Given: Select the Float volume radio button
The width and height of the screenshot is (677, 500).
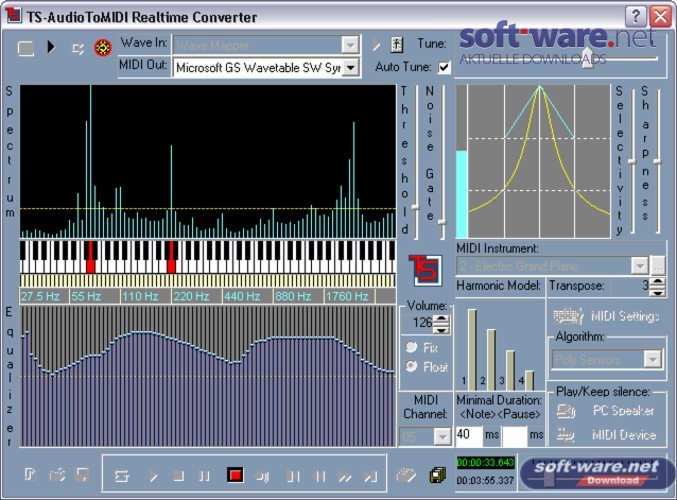Looking at the screenshot, I should 411,366.
